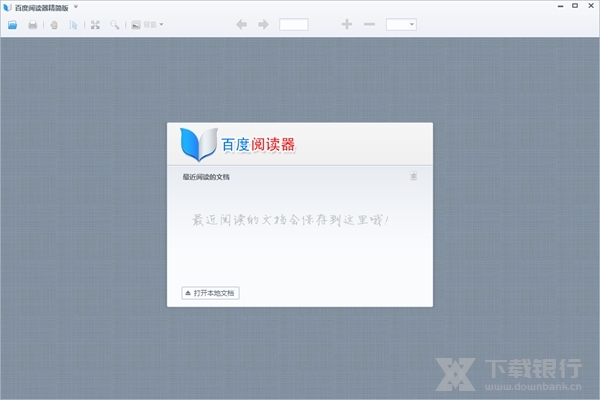Viewport: 600px width, 400px height.
Task: Click the 最近阅读的文档 heading
Action: point(206,177)
